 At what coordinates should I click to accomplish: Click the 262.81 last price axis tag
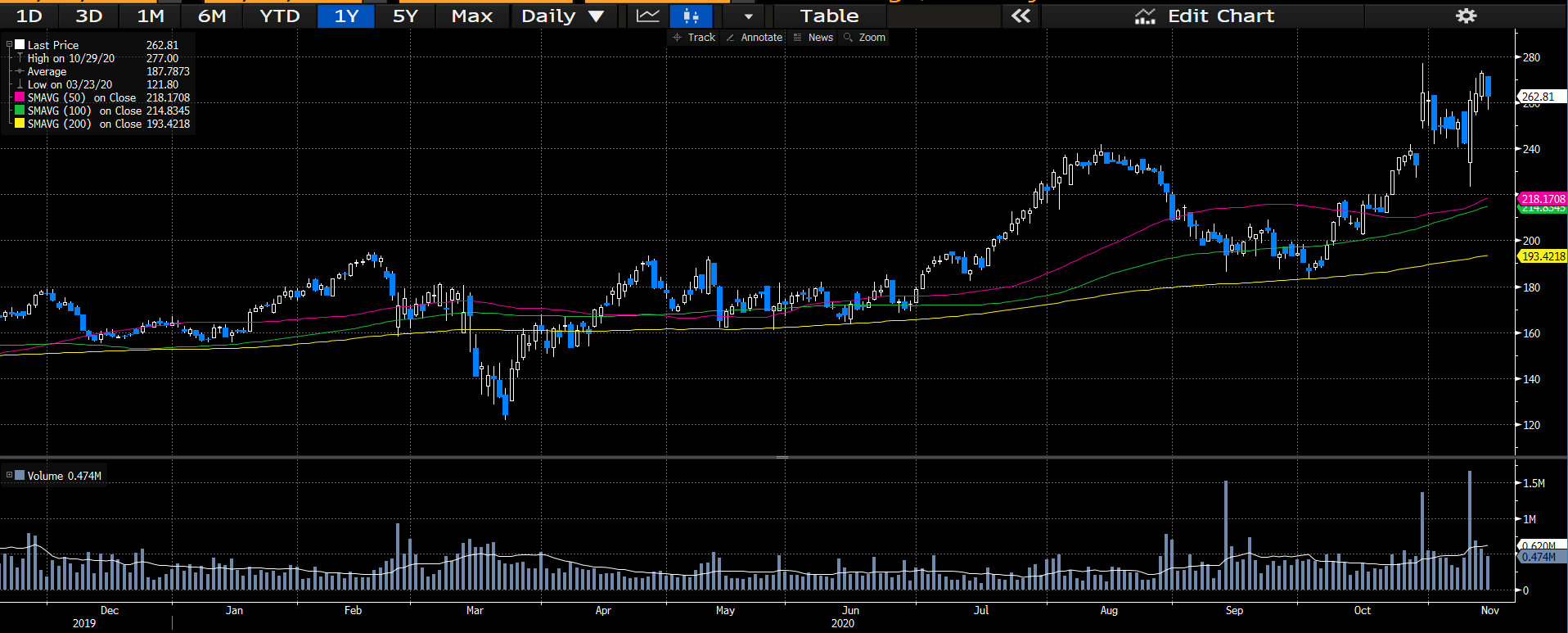point(1541,97)
